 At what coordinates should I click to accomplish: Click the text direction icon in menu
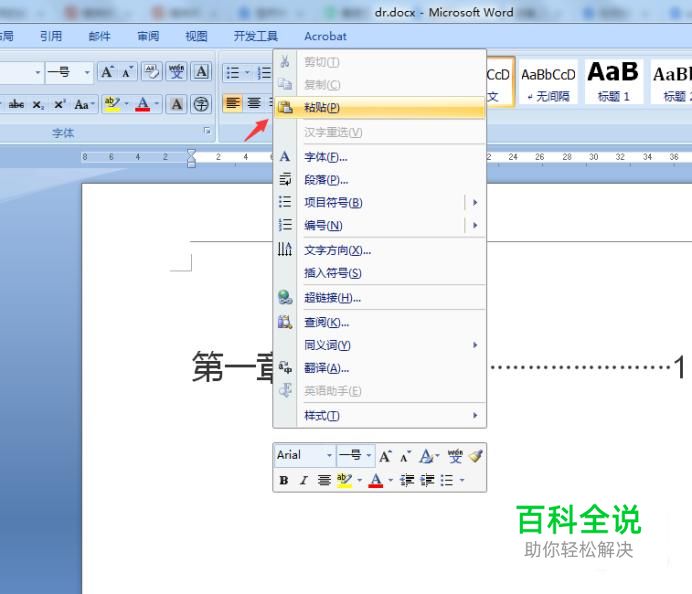click(285, 250)
